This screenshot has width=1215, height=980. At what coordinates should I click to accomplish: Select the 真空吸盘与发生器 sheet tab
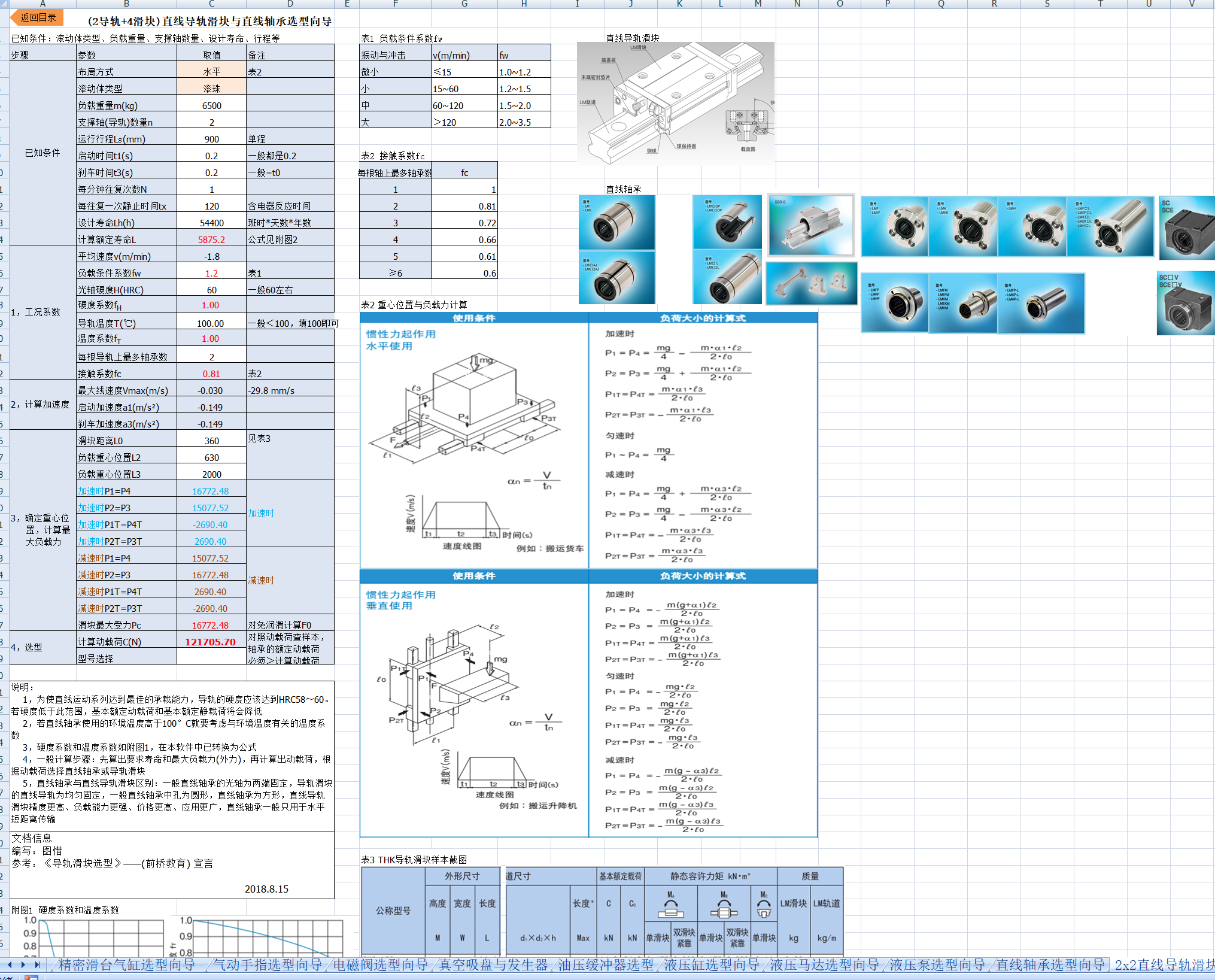click(x=493, y=964)
